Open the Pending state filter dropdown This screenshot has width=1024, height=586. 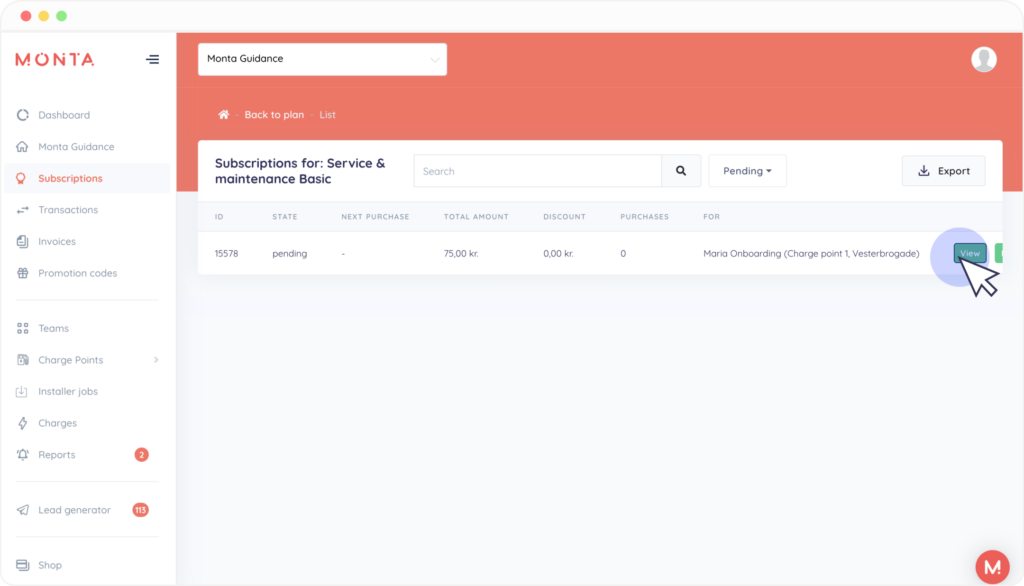pyautogui.click(x=747, y=171)
